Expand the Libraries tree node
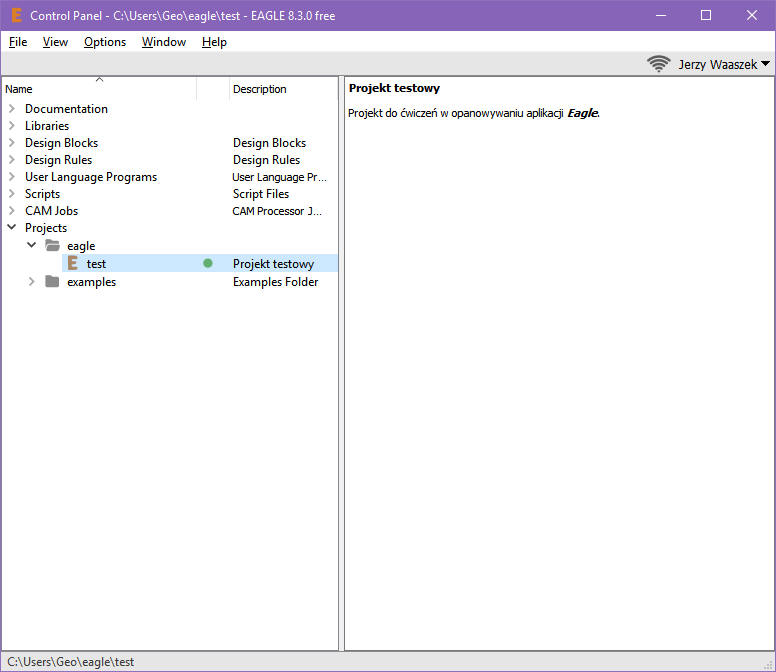 (x=12, y=126)
